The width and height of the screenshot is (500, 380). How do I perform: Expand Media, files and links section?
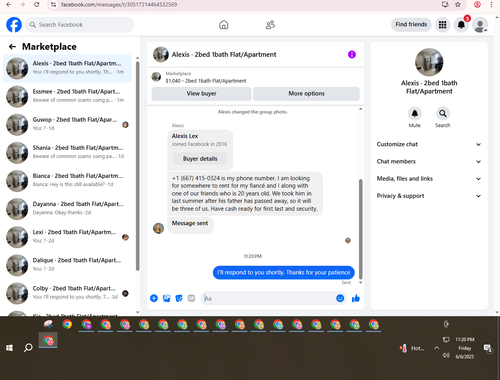(429, 179)
